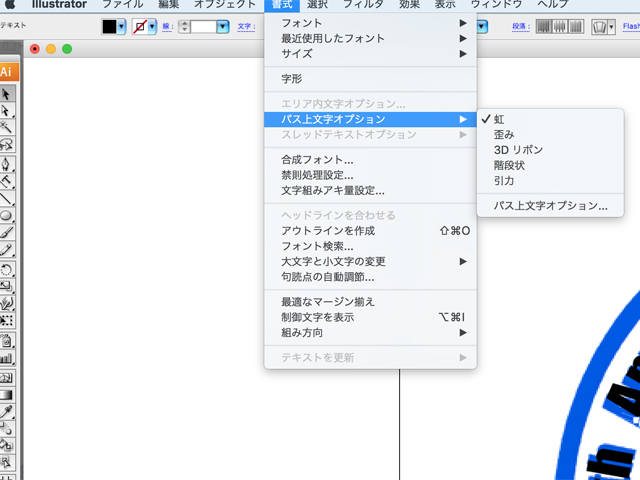The height and width of the screenshot is (480, 640).
Task: Expand the フォント submenu
Action: point(370,23)
